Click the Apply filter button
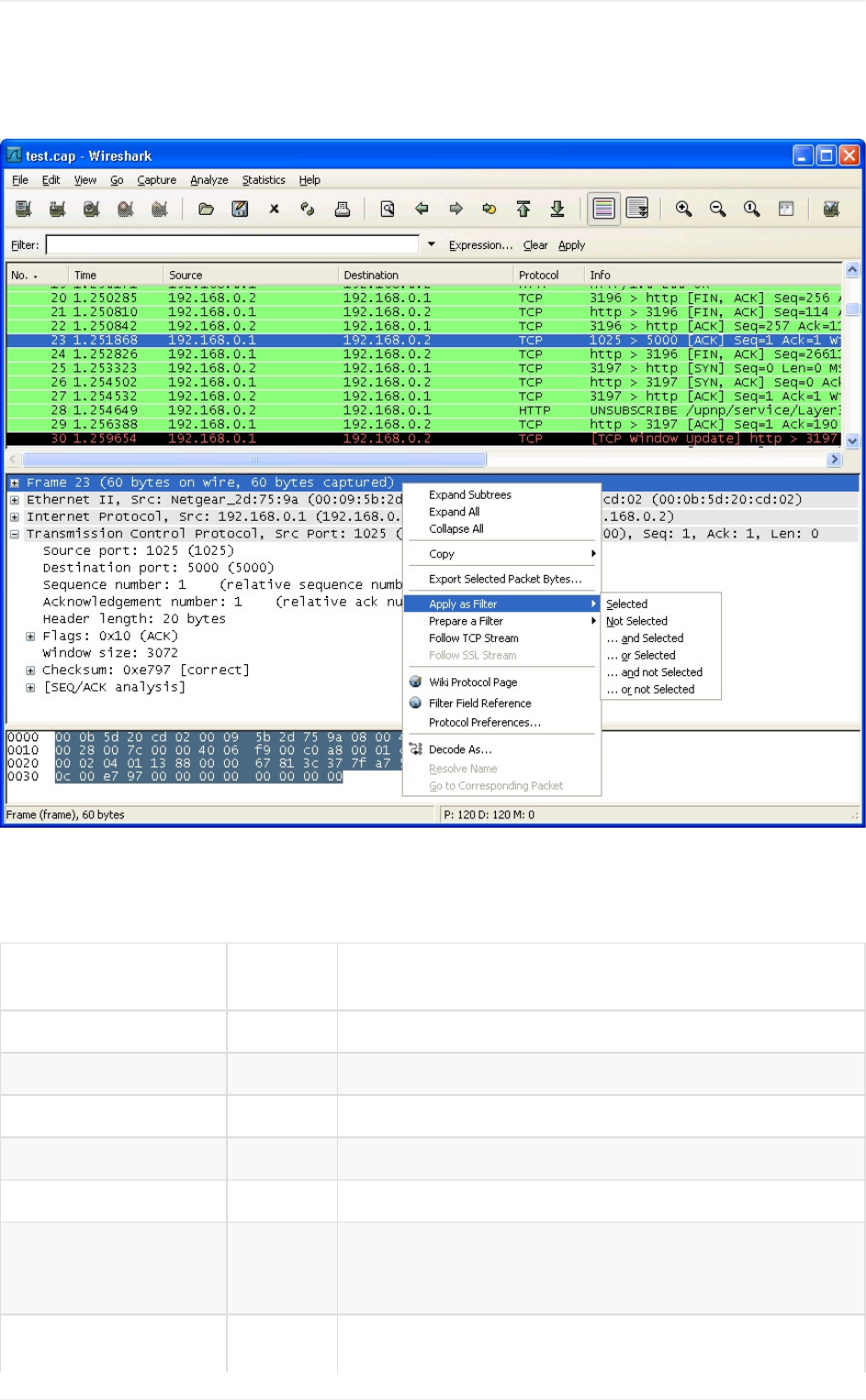Viewport: 866px width, 1400px height. pos(571,245)
